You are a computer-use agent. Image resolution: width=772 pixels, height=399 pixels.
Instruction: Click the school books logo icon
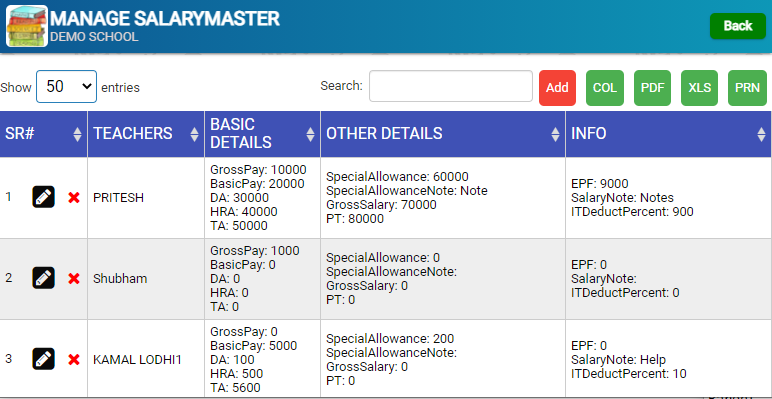click(27, 26)
